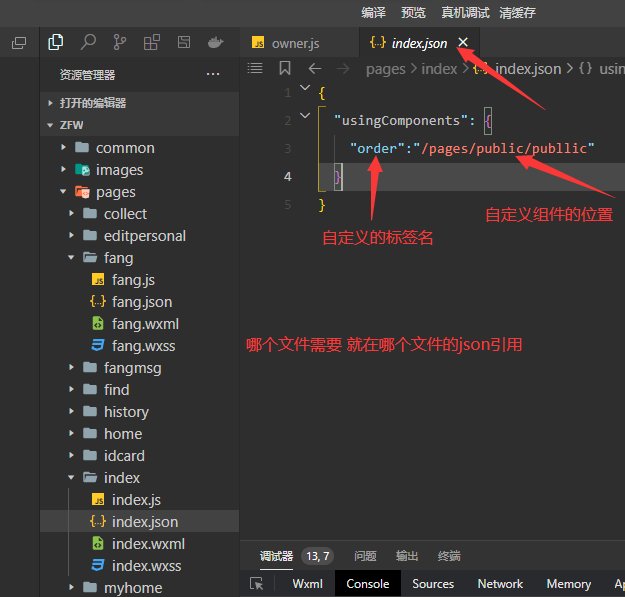The height and width of the screenshot is (597, 625).
Task: Click the 真机调试 button
Action: [x=465, y=12]
